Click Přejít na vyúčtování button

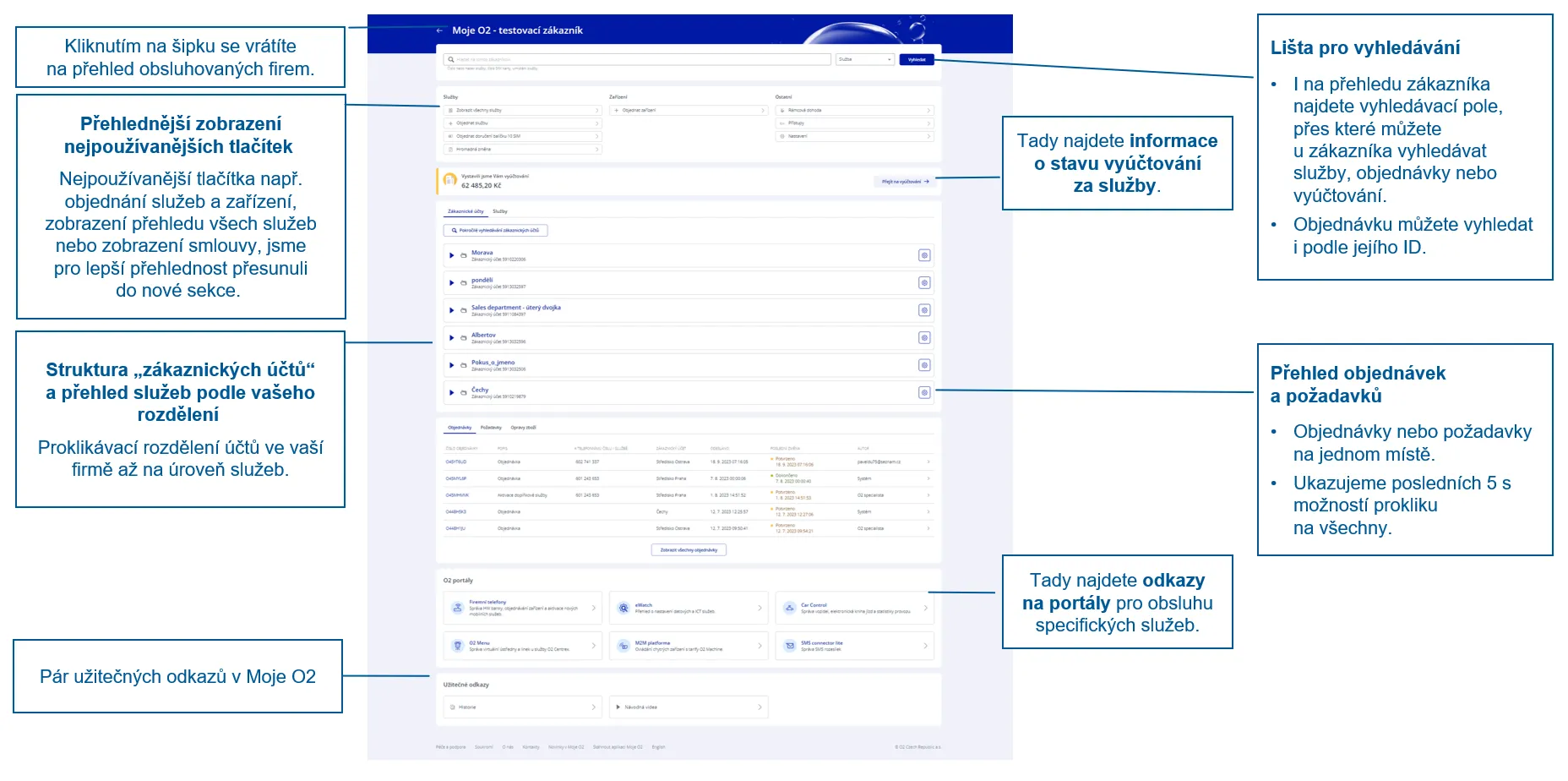(905, 182)
